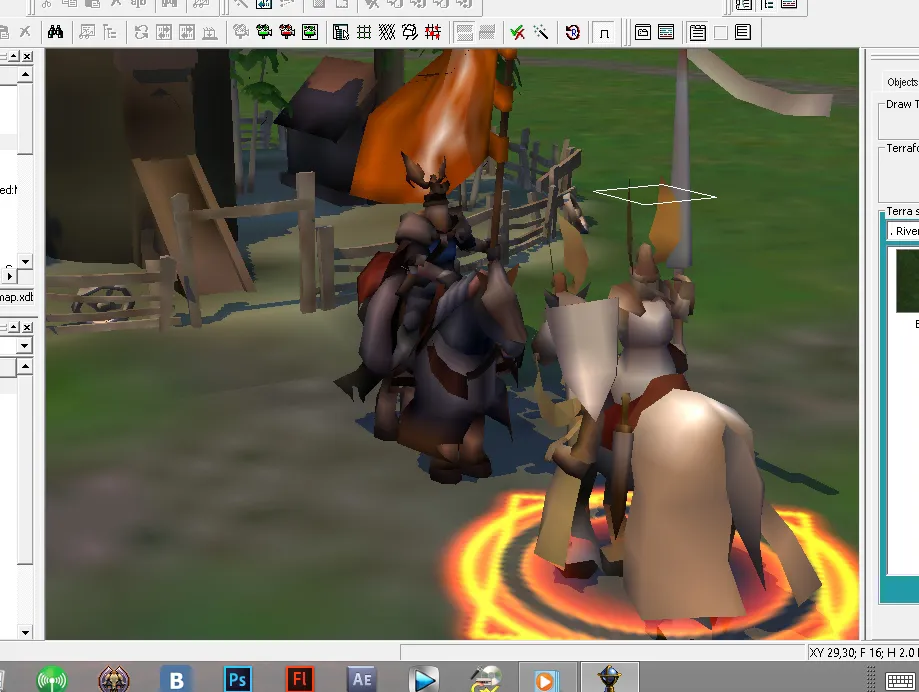Click the notepad clipboard toolbar icon
919x692 pixels.
pos(697,32)
